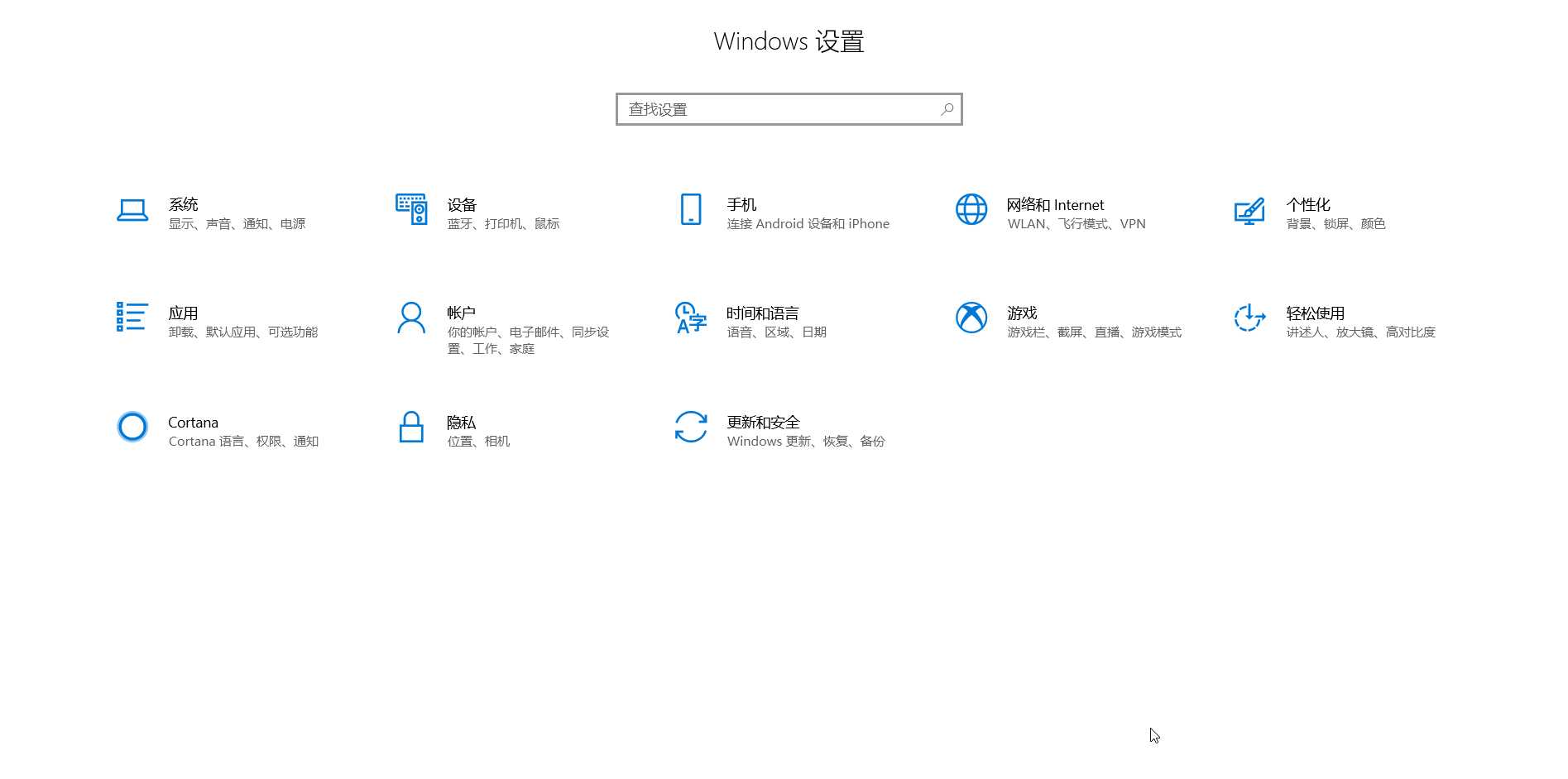Click description 蓝牙、打印机、鼠标
The height and width of the screenshot is (779, 1568).
(503, 223)
